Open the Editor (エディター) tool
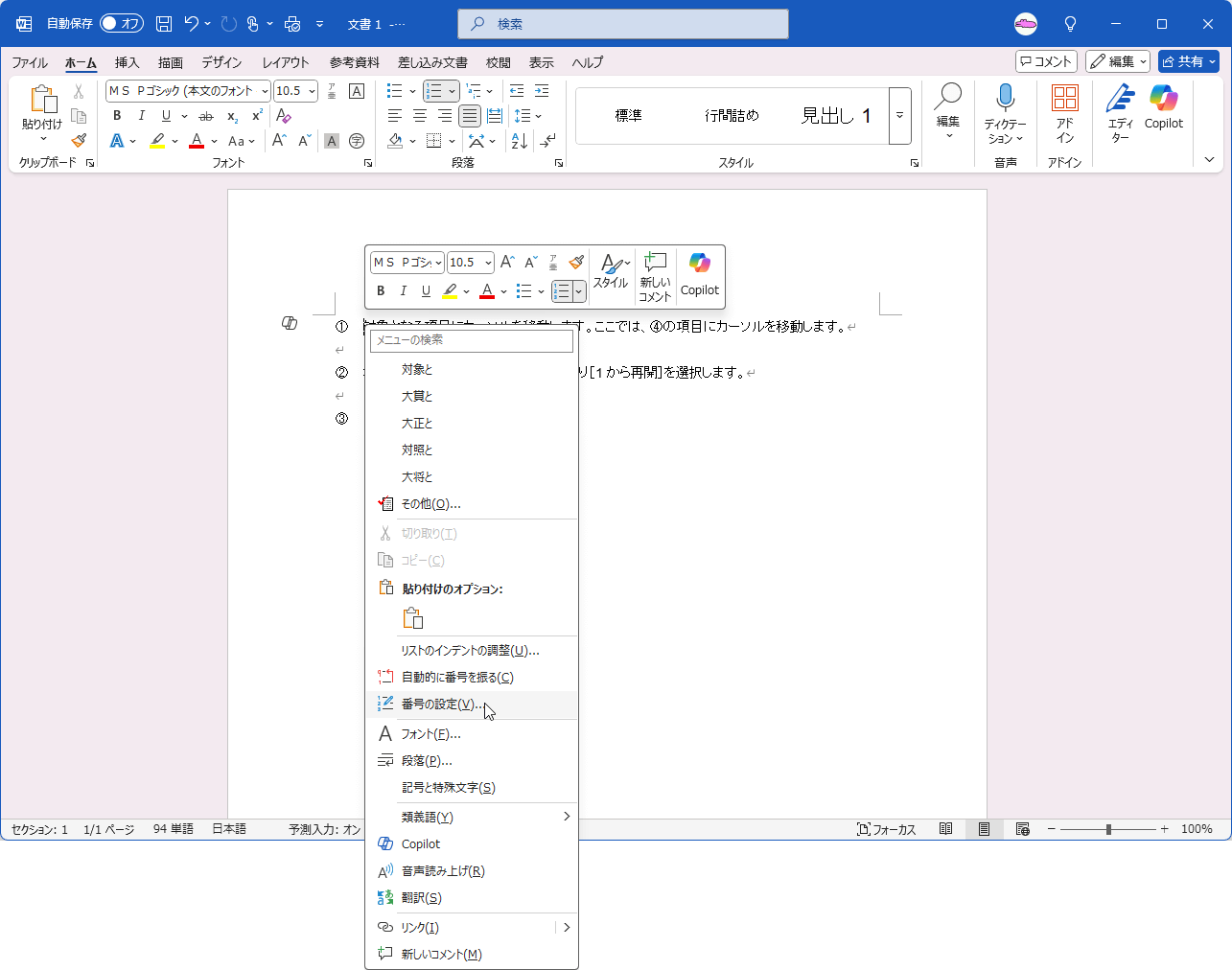1232x970 pixels. pyautogui.click(x=1120, y=112)
